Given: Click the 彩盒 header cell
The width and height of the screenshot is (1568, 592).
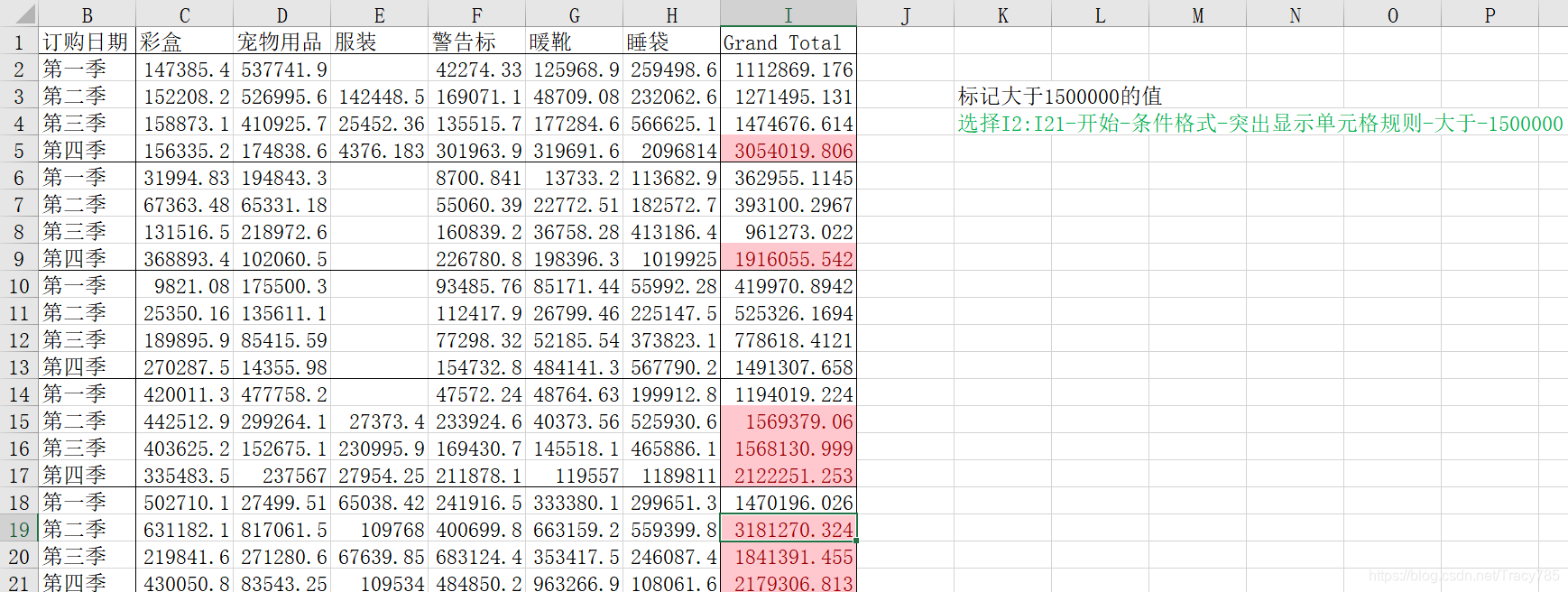Looking at the screenshot, I should pos(185,42).
